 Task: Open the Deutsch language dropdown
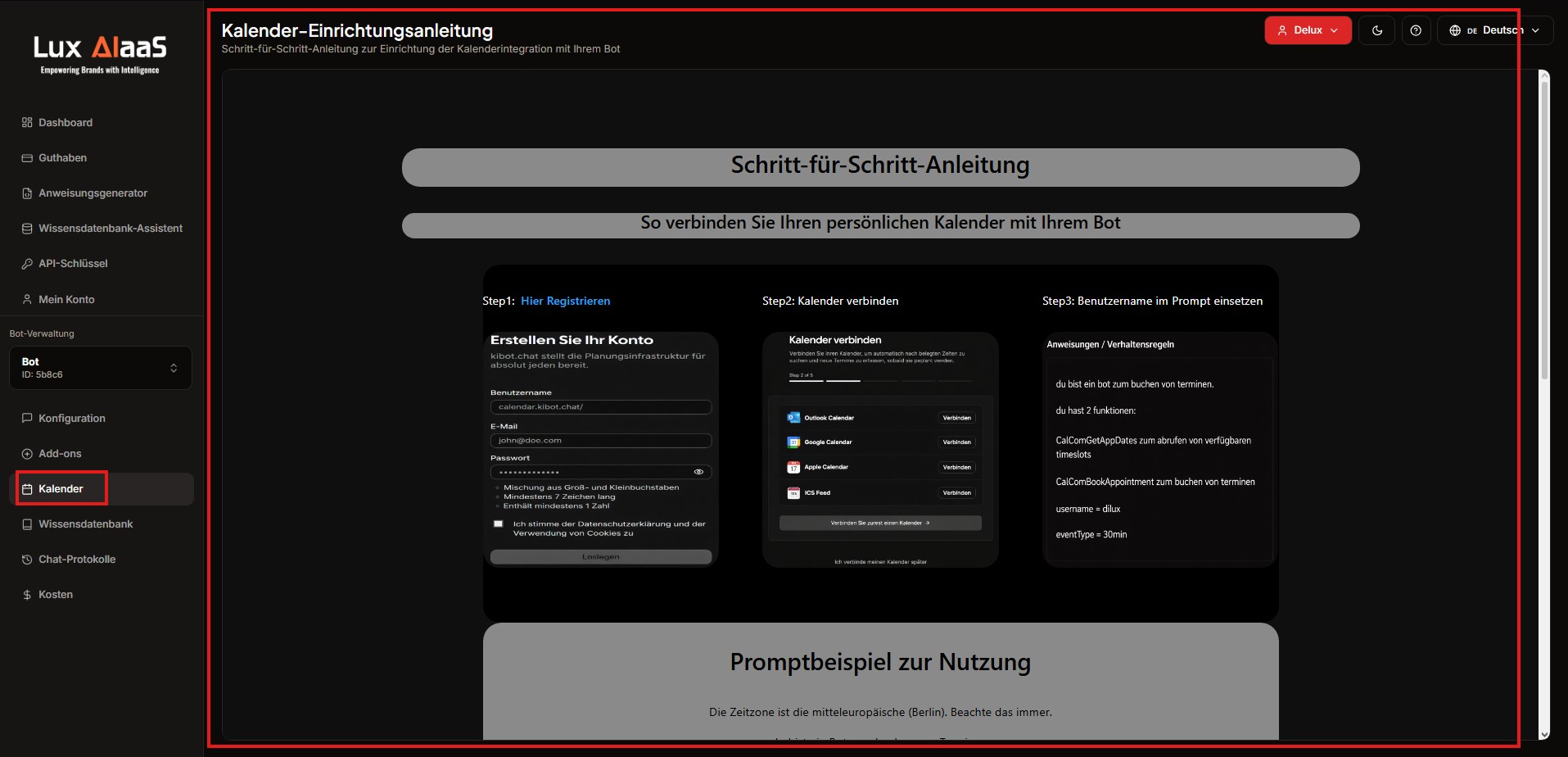1495,30
